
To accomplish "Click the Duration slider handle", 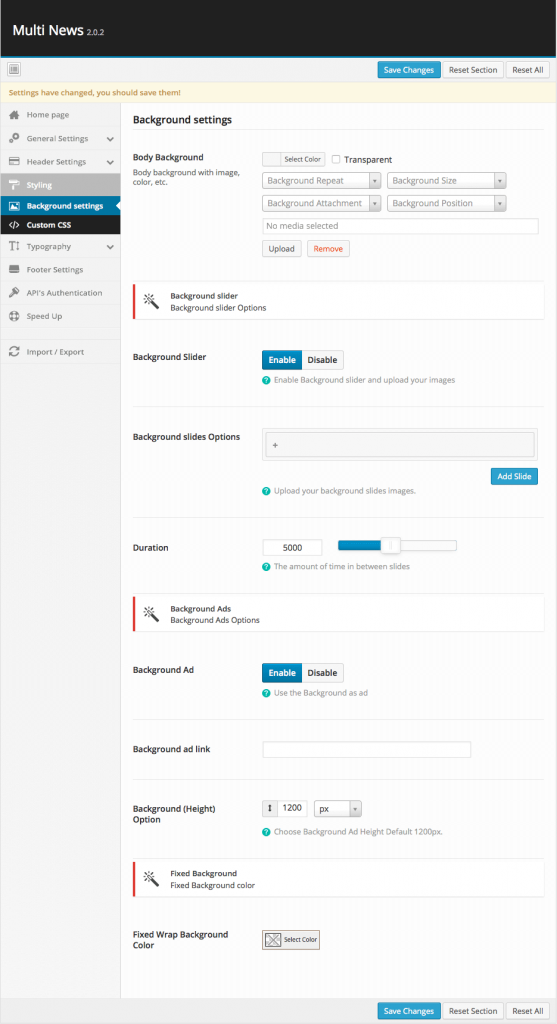I will tap(390, 546).
